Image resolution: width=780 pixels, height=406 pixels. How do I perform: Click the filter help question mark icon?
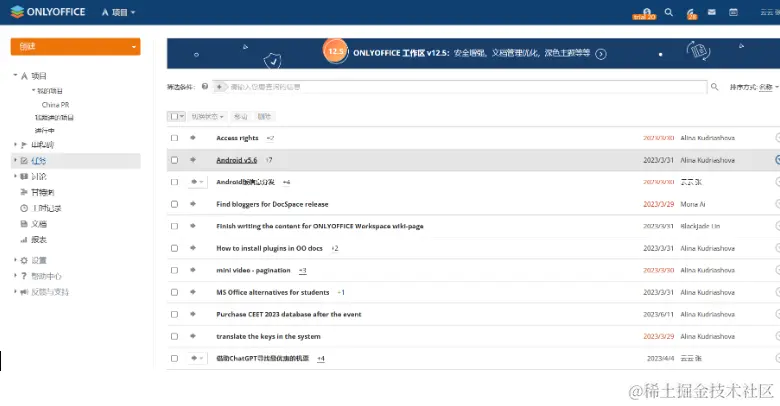204,87
